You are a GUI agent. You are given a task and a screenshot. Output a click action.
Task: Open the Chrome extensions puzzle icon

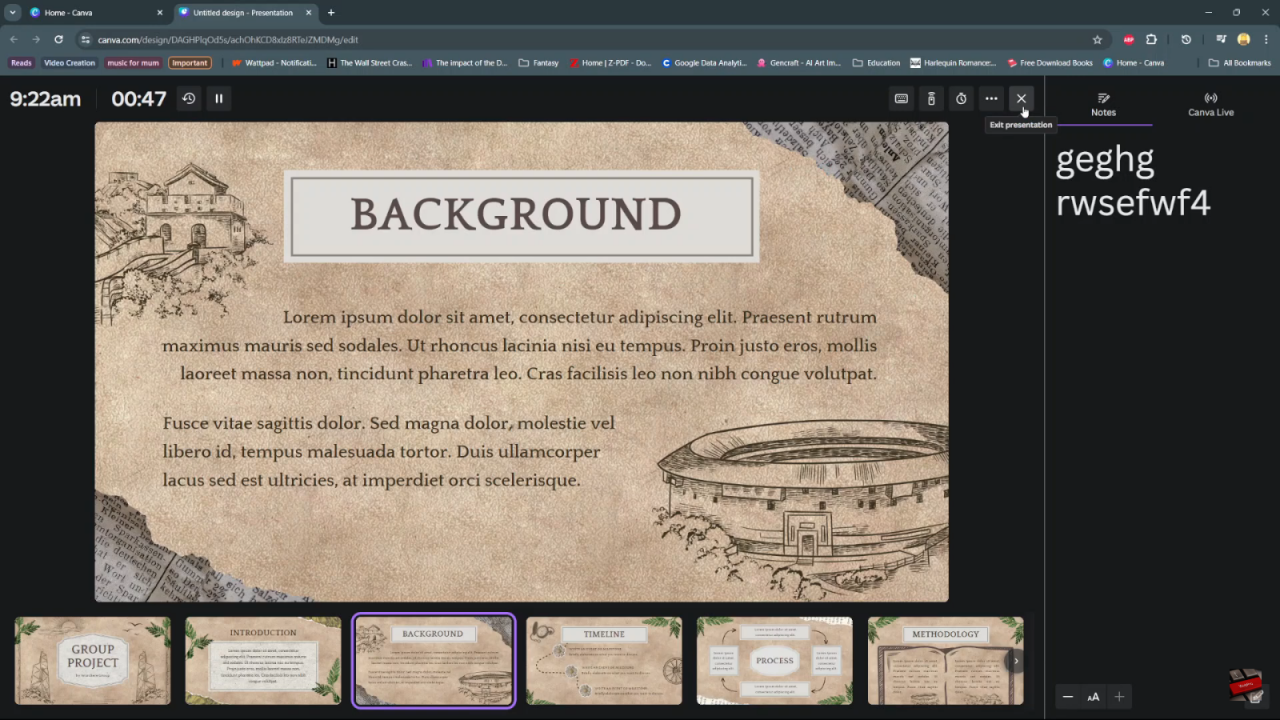tap(1151, 39)
